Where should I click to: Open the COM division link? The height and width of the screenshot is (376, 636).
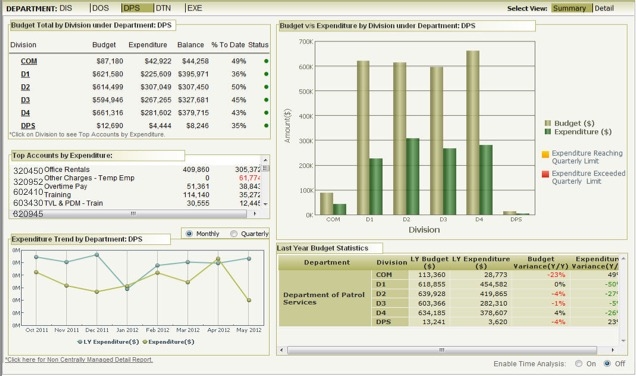pos(29,61)
